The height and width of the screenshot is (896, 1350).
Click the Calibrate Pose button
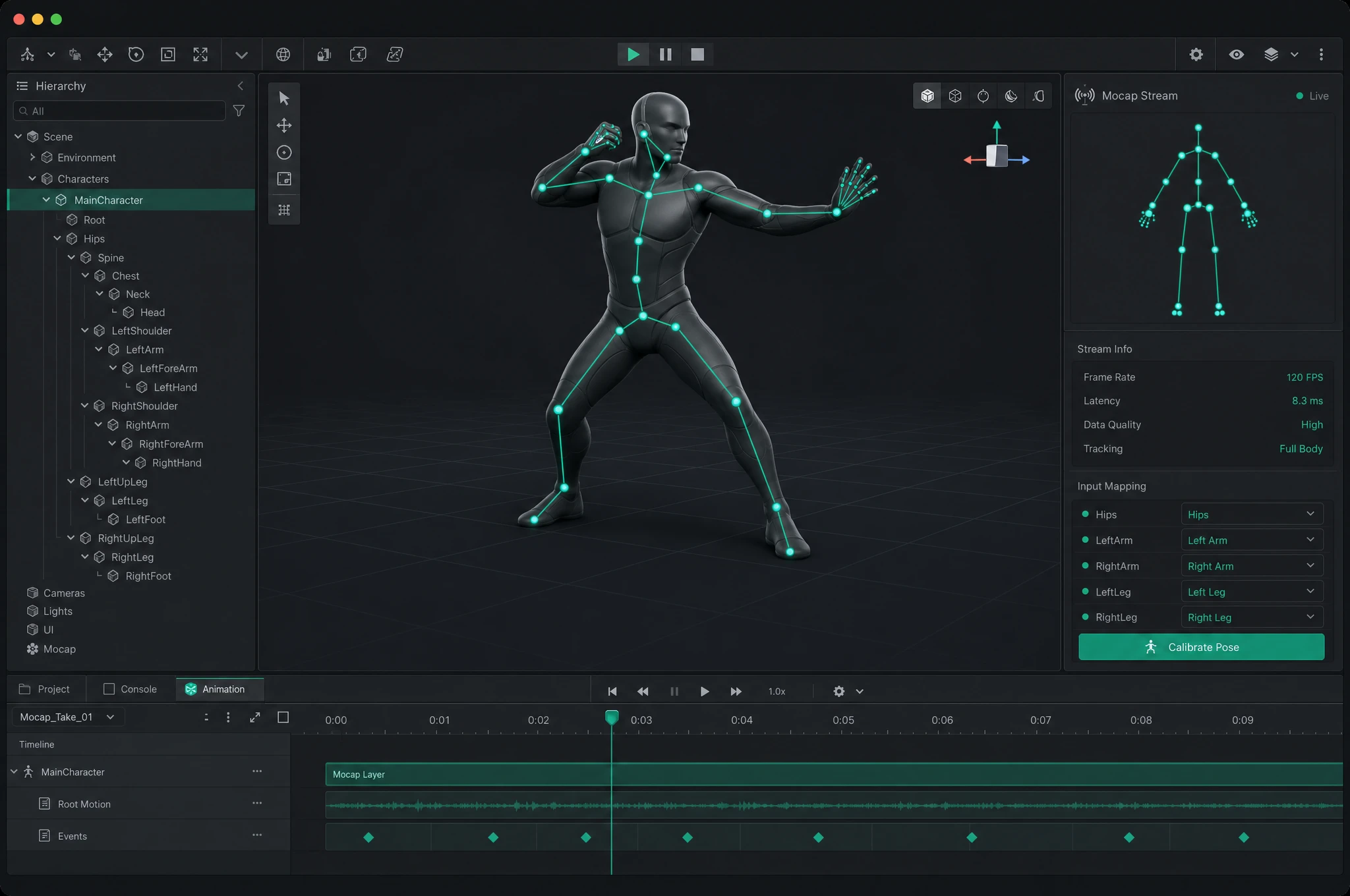1201,647
